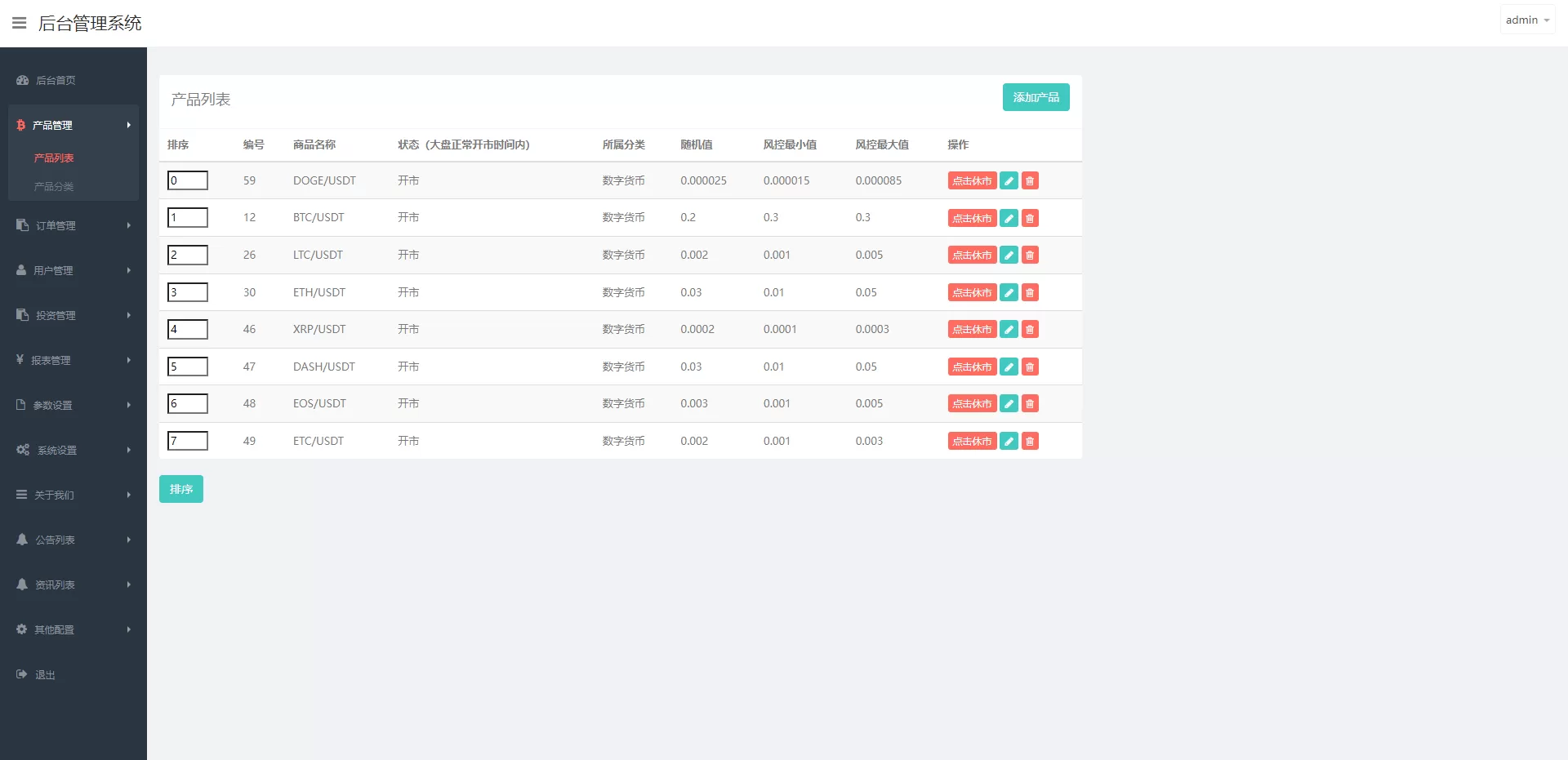Click the edit pencil icon for DOGE/USDT

pyautogui.click(x=1009, y=181)
